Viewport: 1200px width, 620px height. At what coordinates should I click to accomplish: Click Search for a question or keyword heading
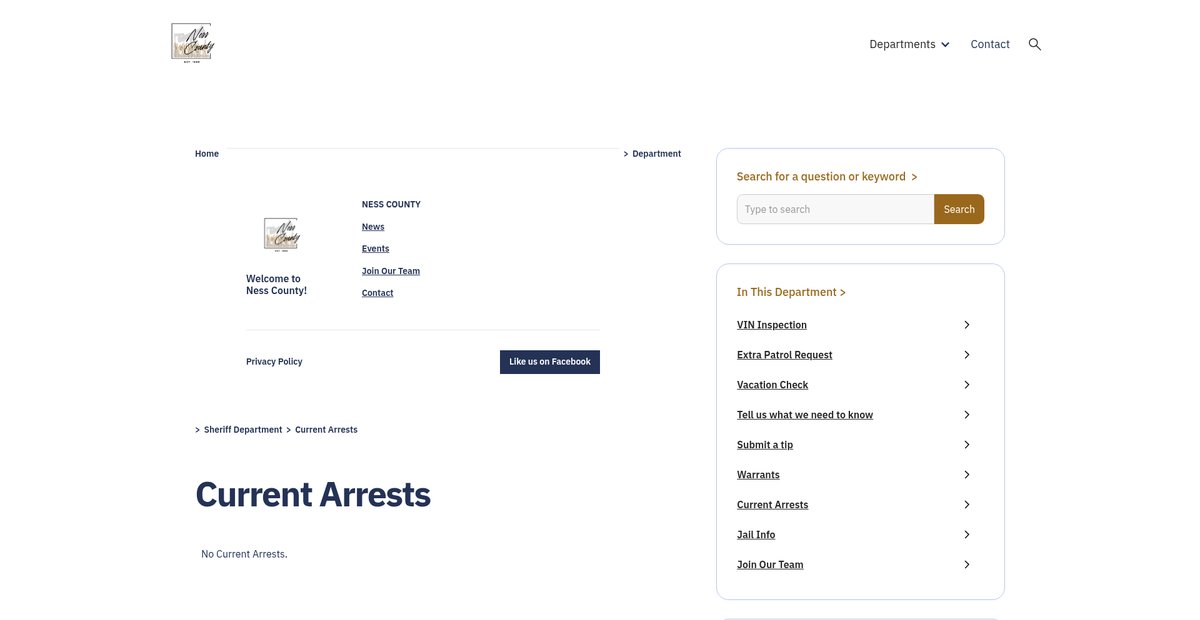(827, 176)
